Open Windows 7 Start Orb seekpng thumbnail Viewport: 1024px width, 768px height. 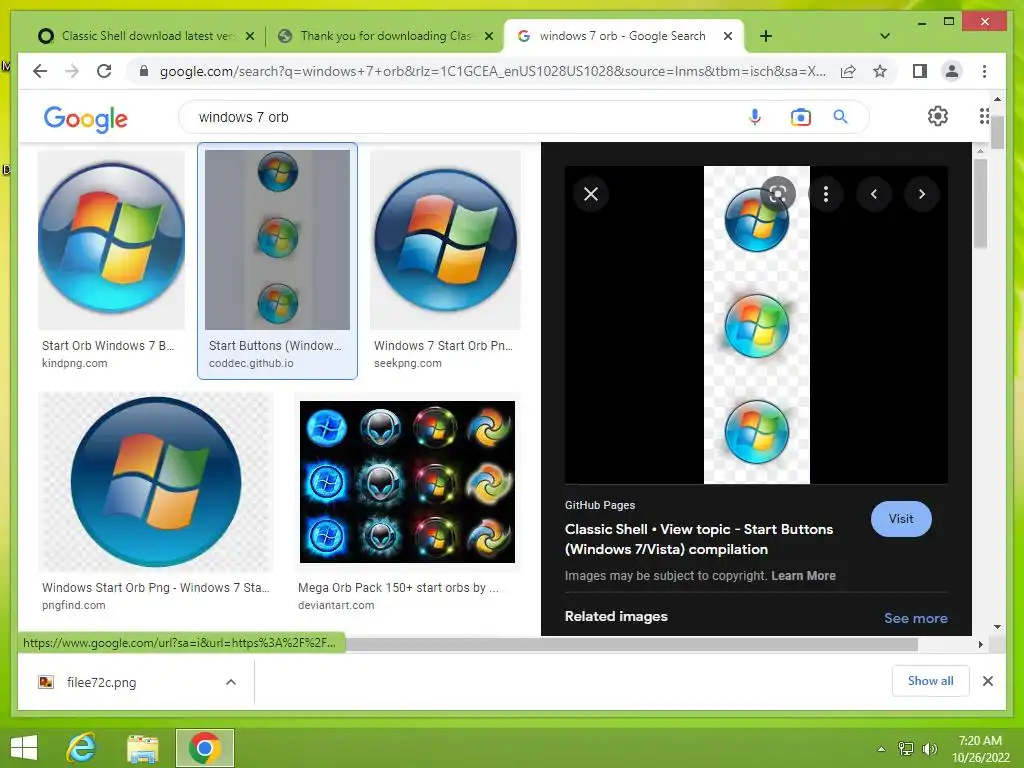pyautogui.click(x=445, y=240)
